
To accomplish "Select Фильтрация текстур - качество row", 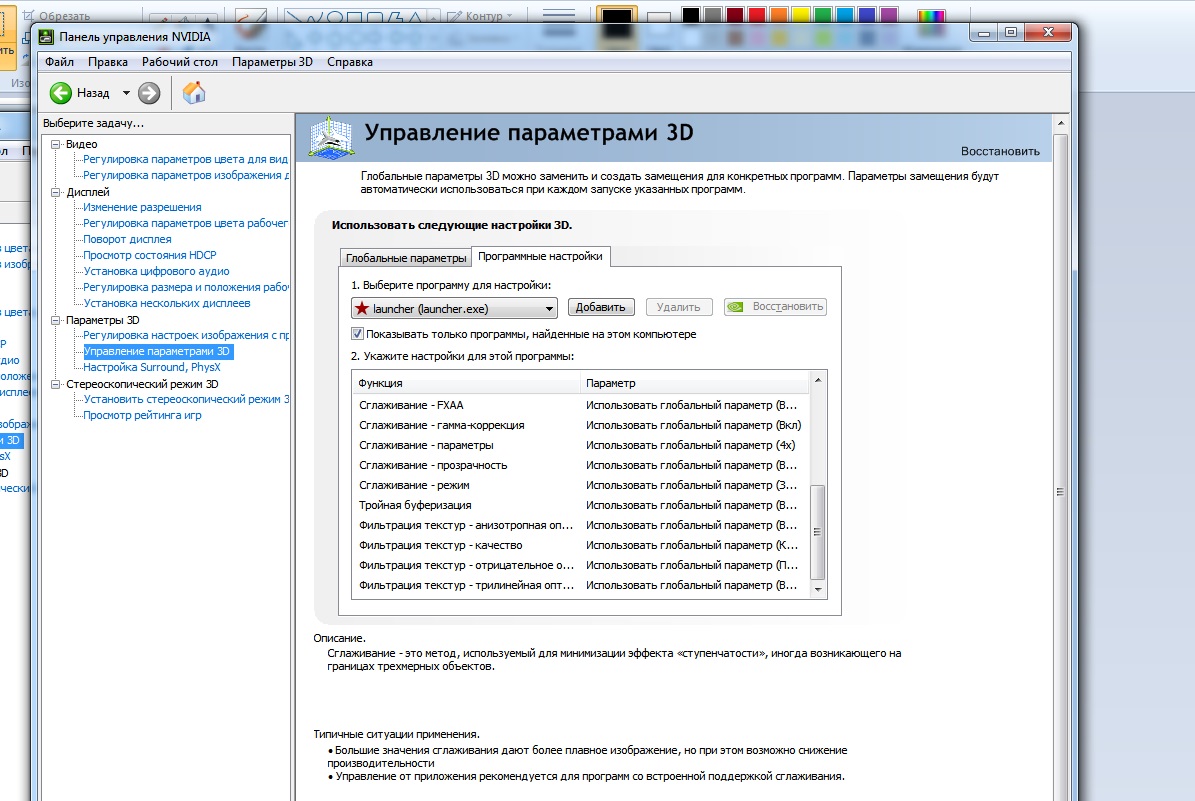I will click(580, 545).
